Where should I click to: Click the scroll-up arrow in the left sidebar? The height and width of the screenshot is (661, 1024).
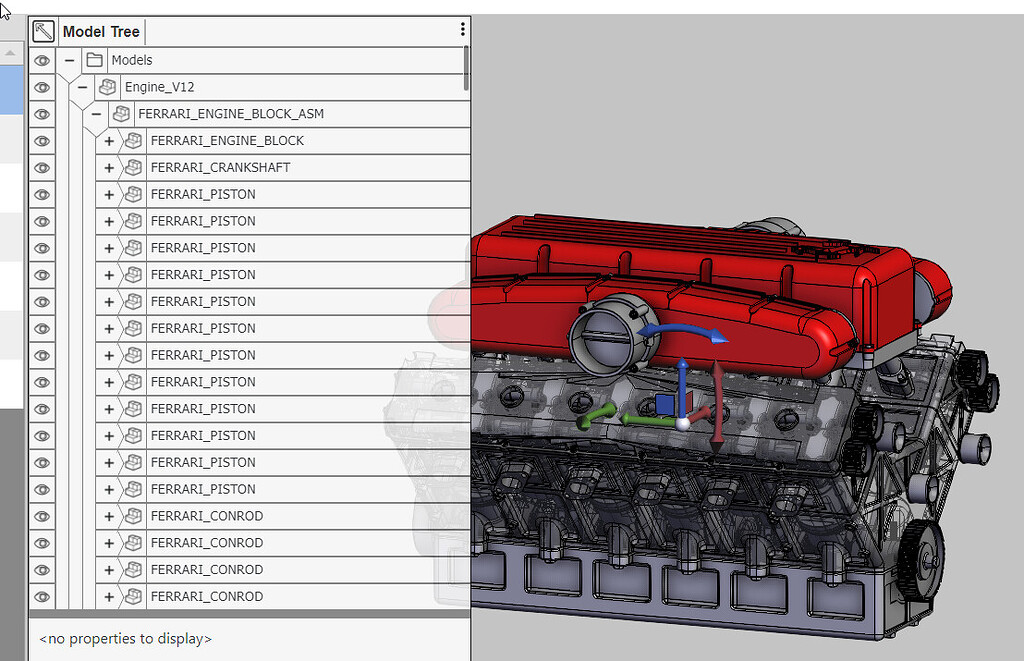pyautogui.click(x=10, y=53)
